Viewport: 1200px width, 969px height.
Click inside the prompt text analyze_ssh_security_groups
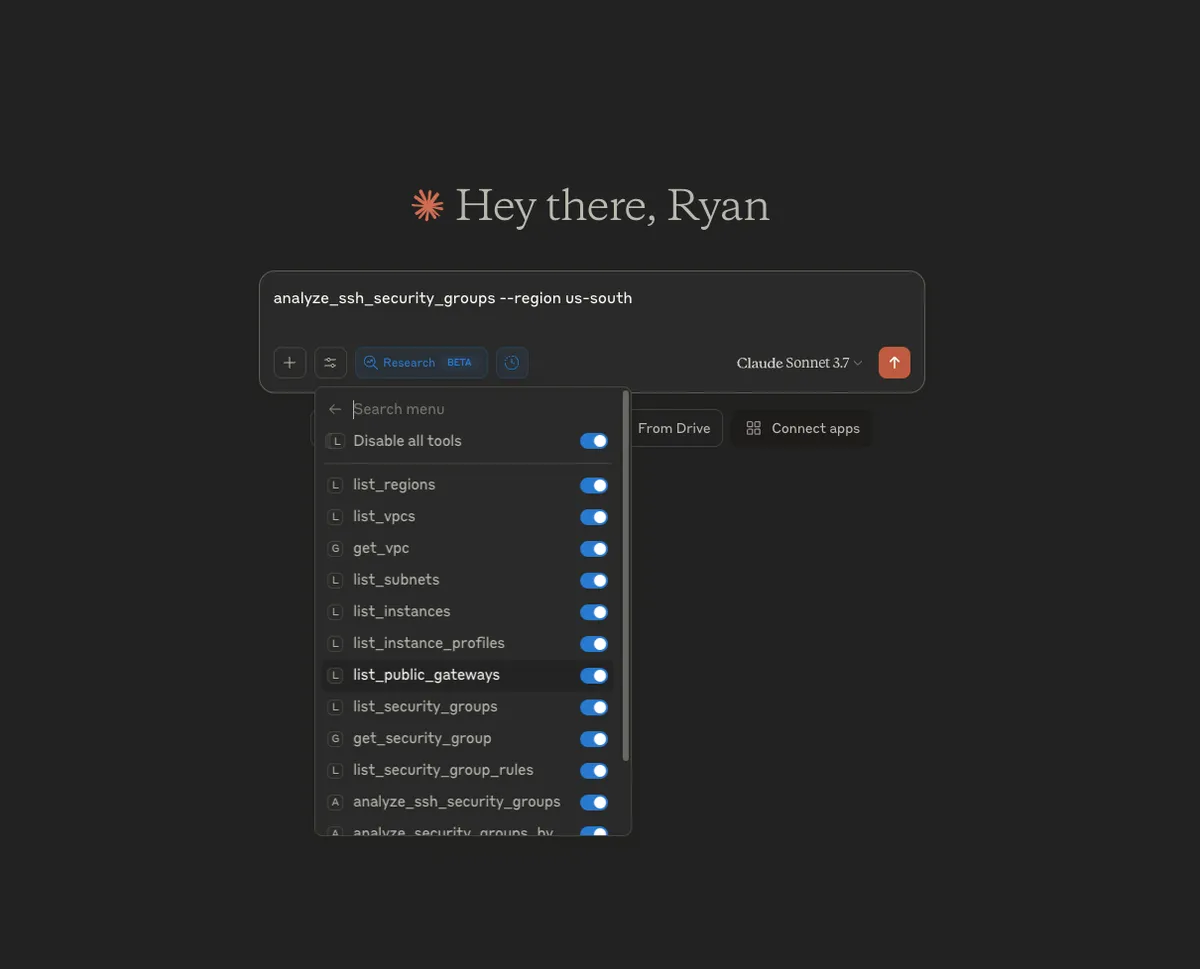click(x=384, y=298)
